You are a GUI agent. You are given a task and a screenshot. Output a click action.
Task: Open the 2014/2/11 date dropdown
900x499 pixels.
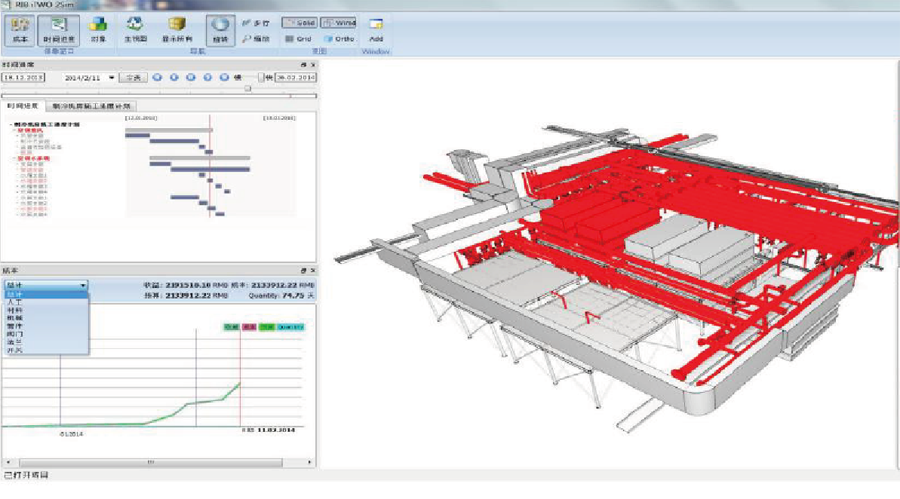pos(109,76)
